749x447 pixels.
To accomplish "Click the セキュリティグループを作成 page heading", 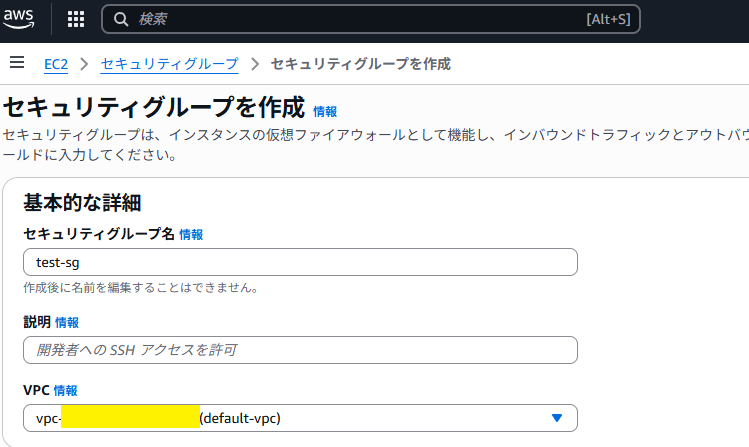I will (154, 108).
